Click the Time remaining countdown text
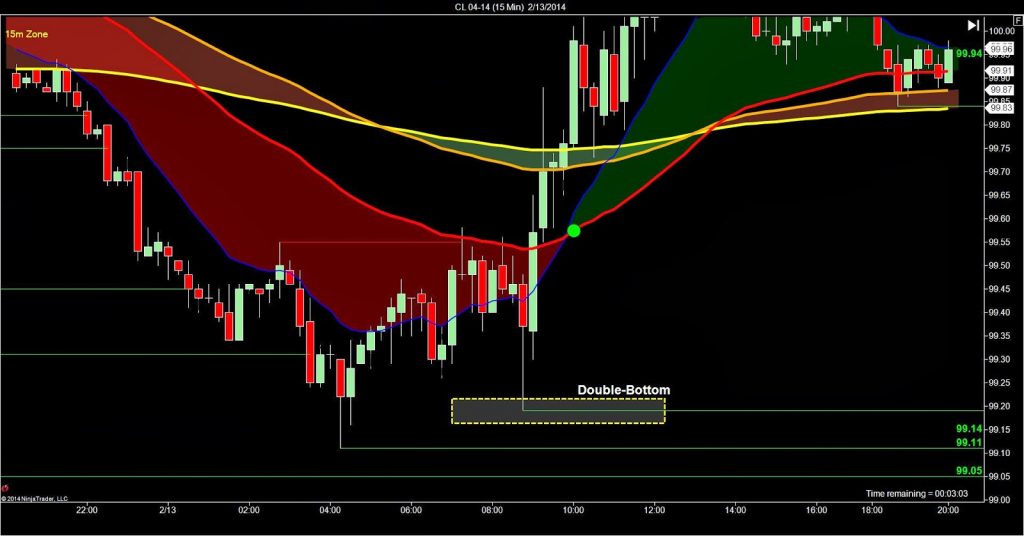 (917, 494)
